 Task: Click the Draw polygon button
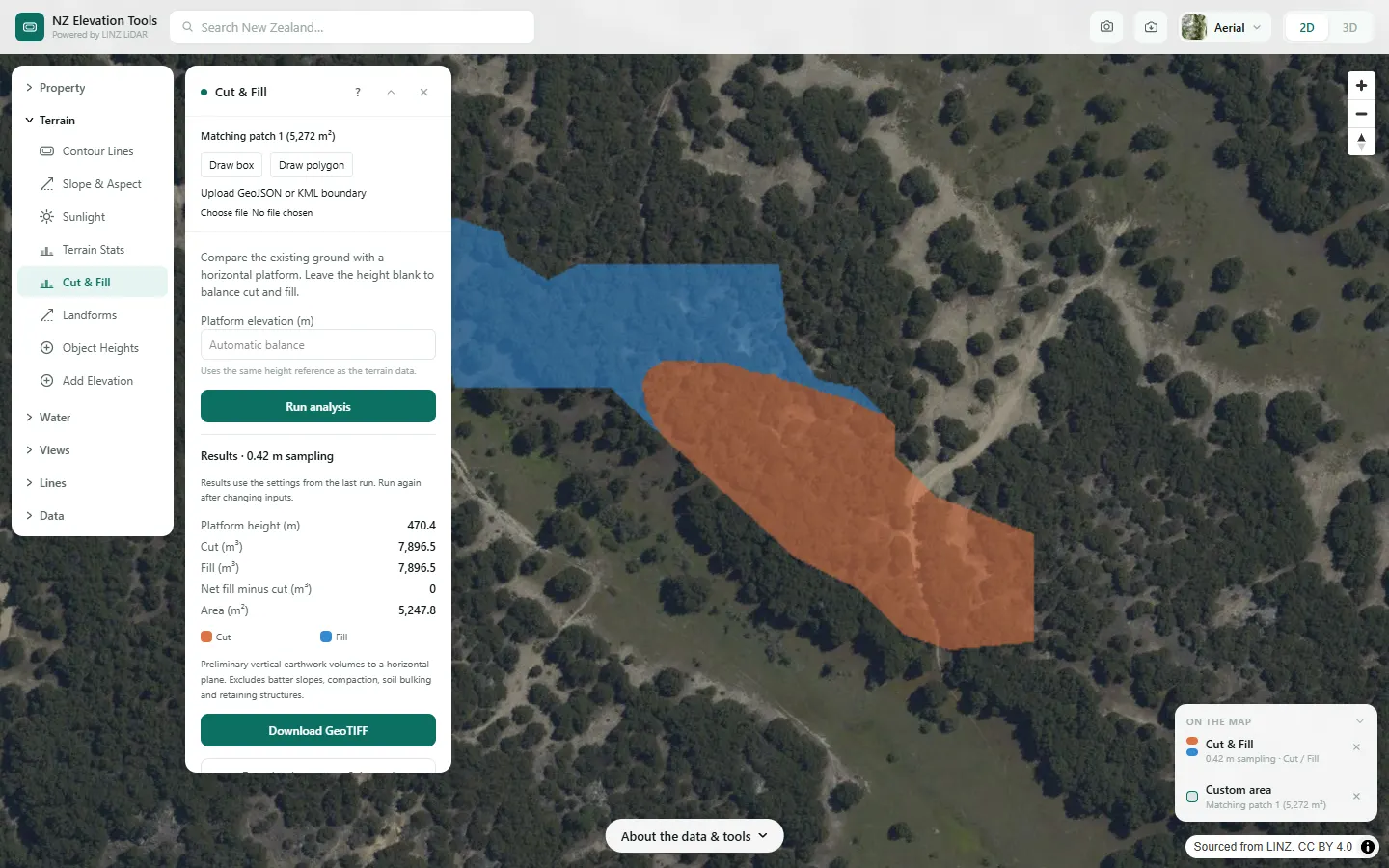click(x=312, y=165)
